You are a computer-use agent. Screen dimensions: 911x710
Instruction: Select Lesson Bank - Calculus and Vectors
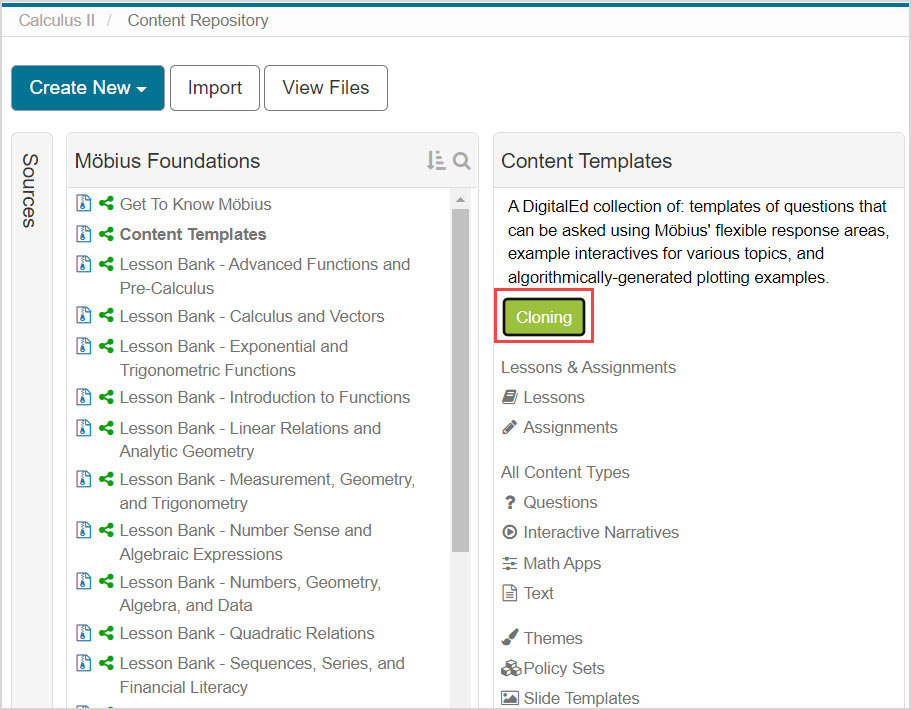point(251,316)
